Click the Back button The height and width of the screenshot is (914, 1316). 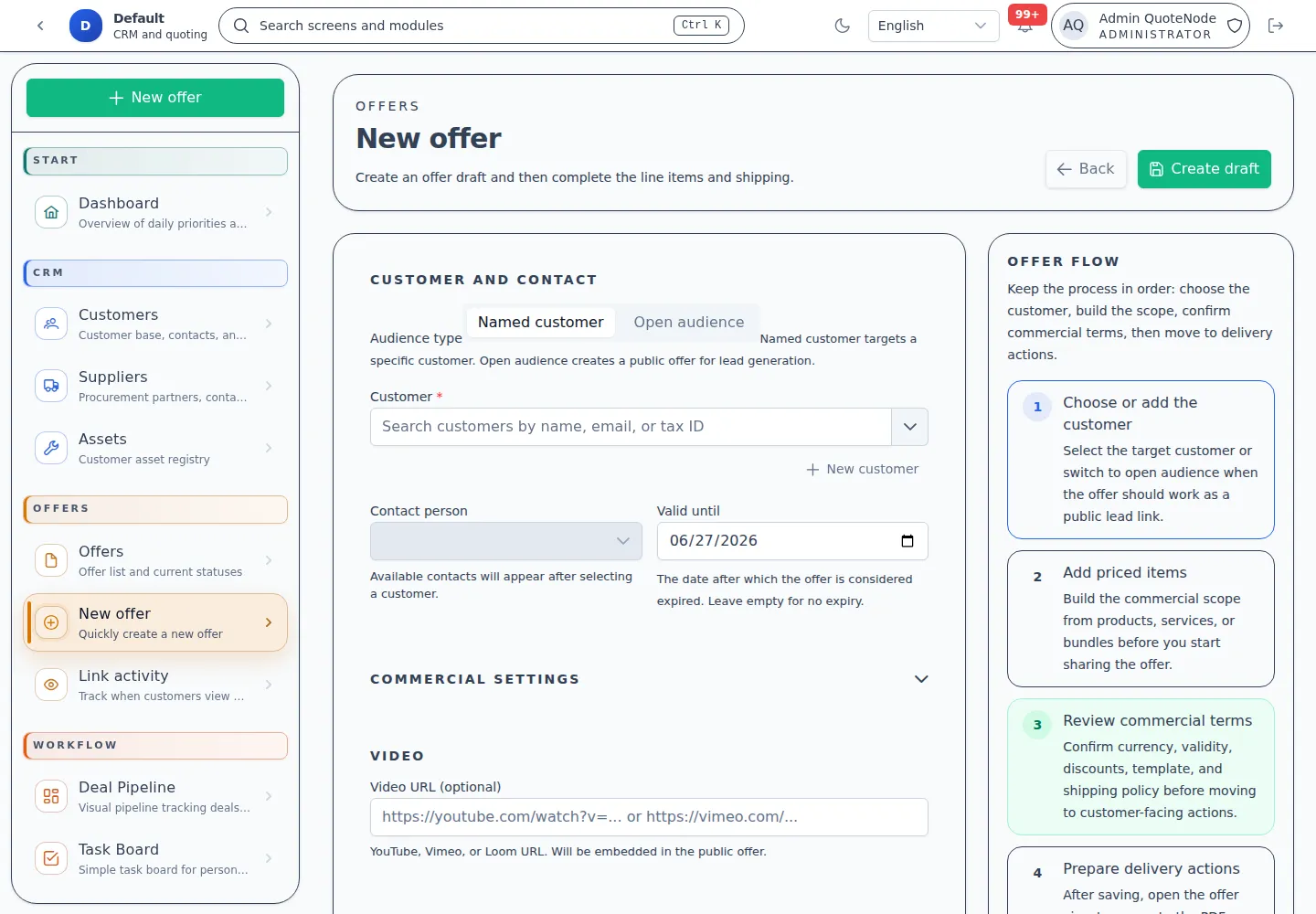tap(1086, 169)
